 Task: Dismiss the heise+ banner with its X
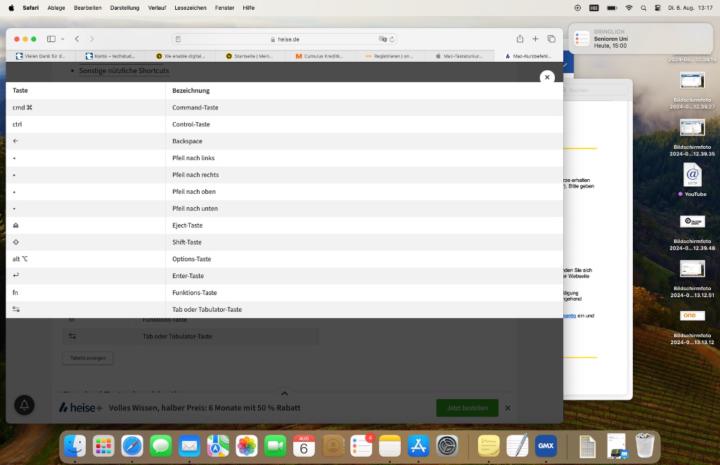pyautogui.click(x=508, y=408)
